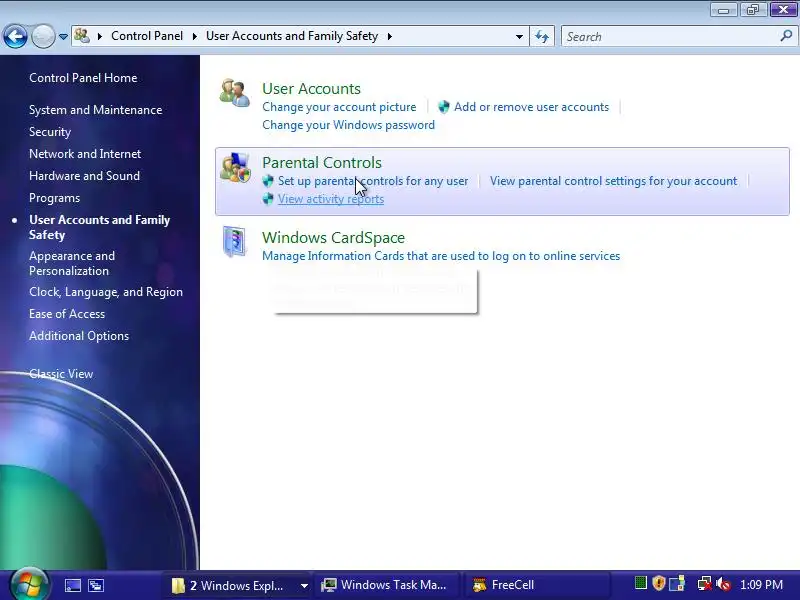
Task: Click the network computers tray icon
Action: pyautogui.click(x=677, y=584)
